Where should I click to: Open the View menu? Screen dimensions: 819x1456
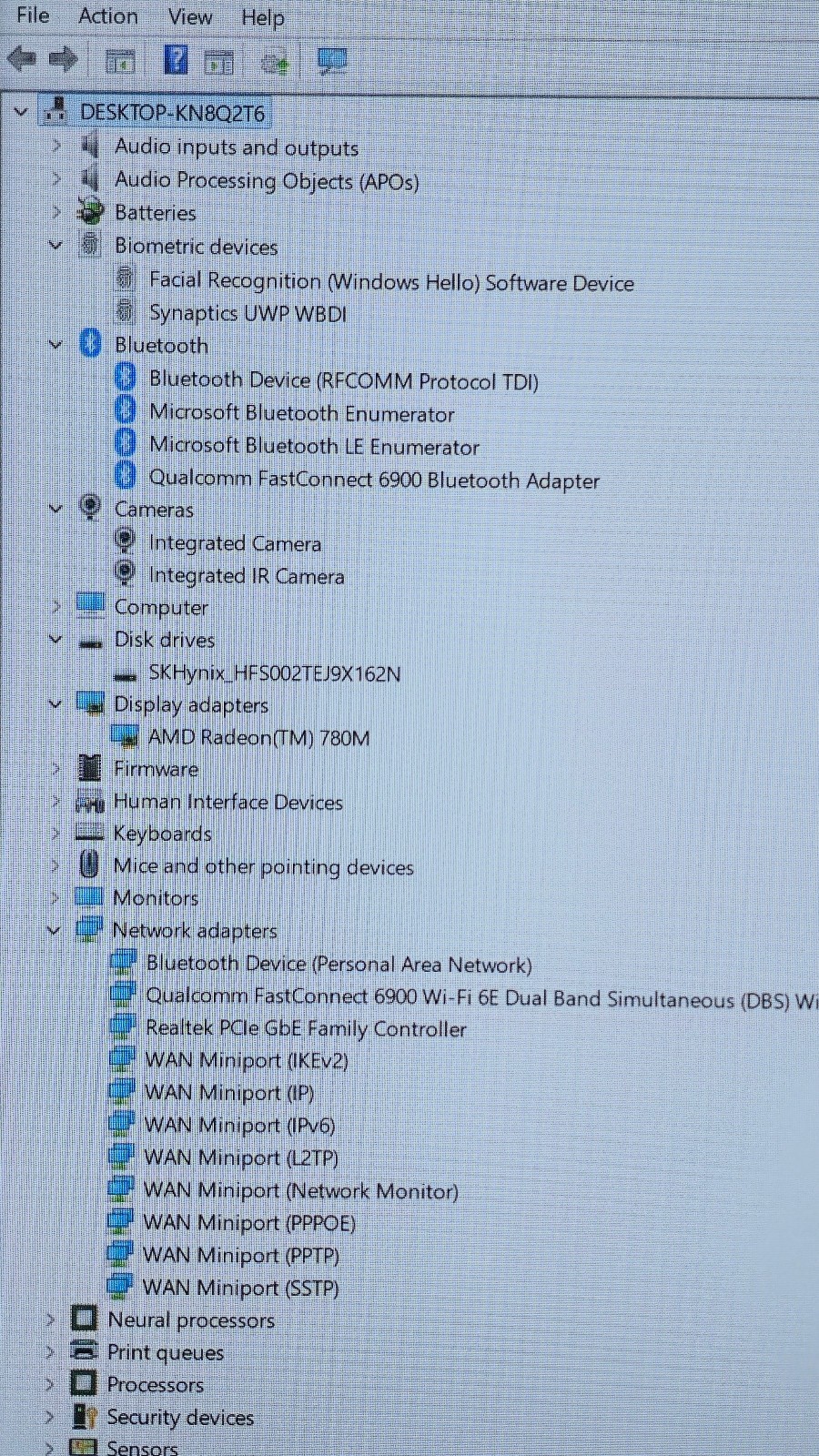pos(190,17)
